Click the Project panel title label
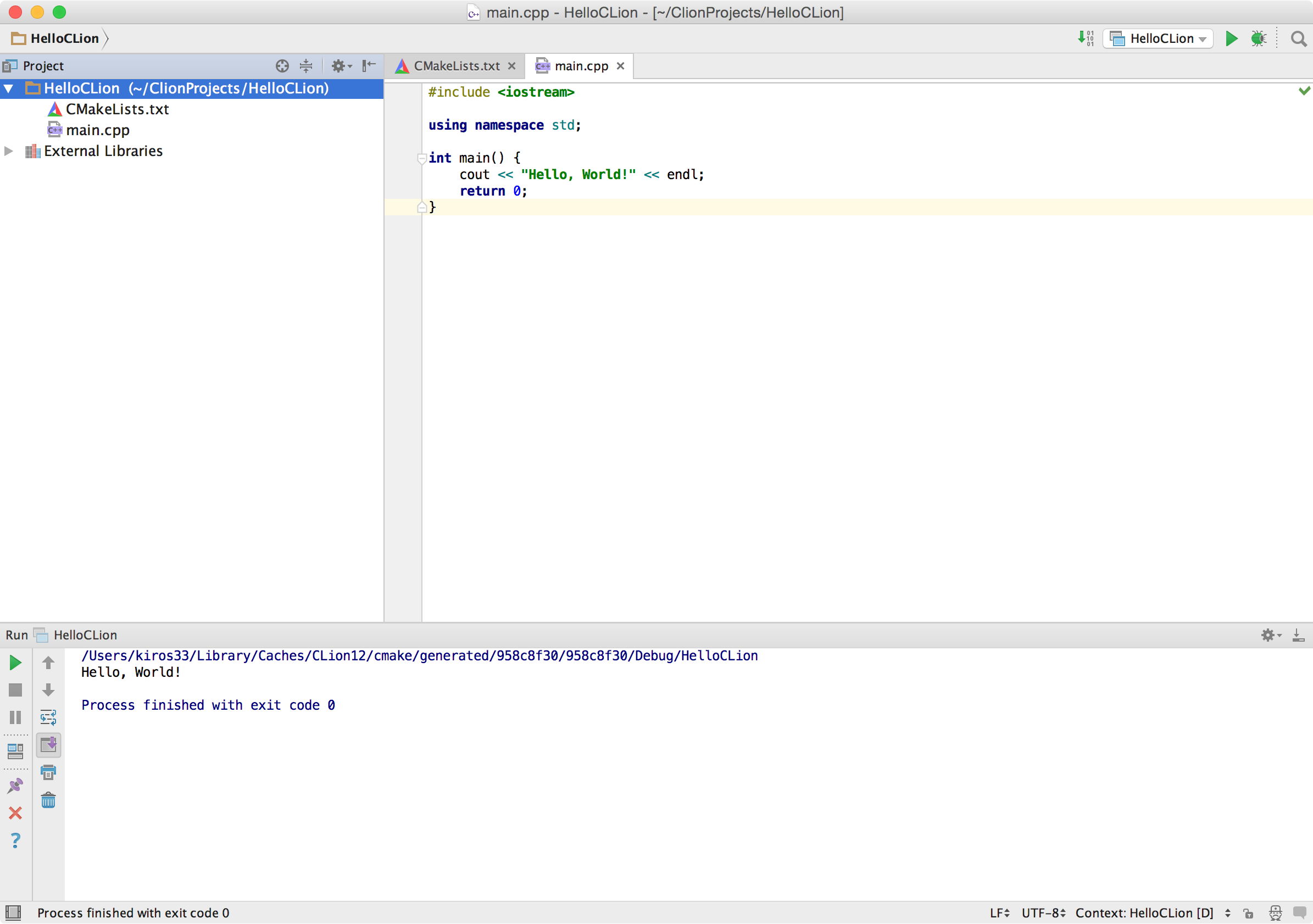This screenshot has height=924, width=1313. (43, 66)
